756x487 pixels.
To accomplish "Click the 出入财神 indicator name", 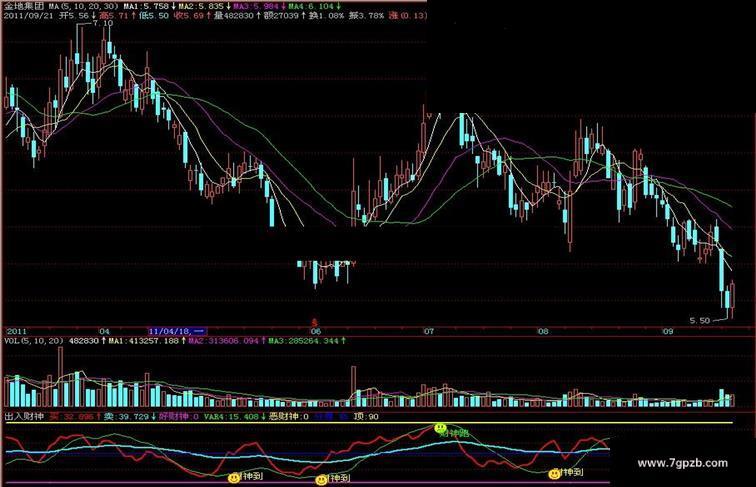I will [x=24, y=417].
